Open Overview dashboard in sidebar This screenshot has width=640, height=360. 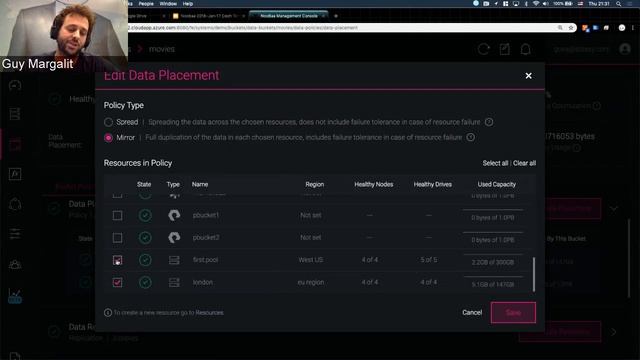click(x=15, y=85)
